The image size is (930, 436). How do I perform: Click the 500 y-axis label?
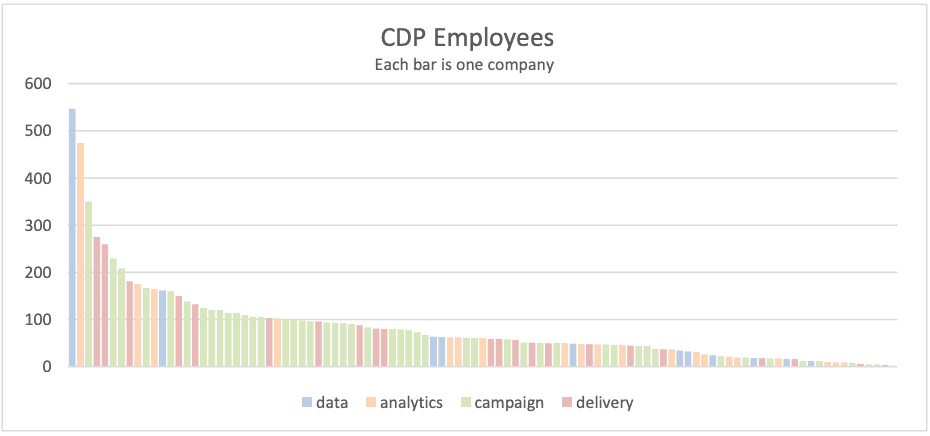pos(38,131)
